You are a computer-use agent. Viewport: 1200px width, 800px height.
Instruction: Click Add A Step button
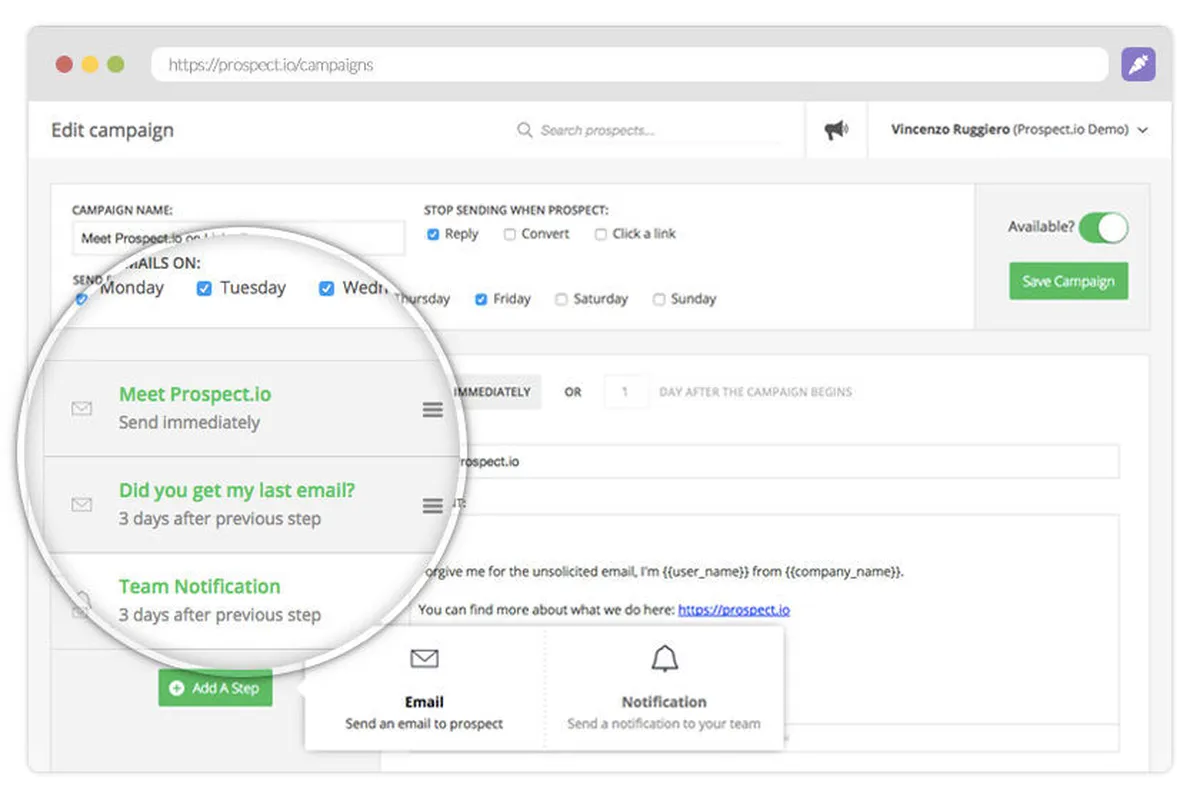click(x=215, y=688)
